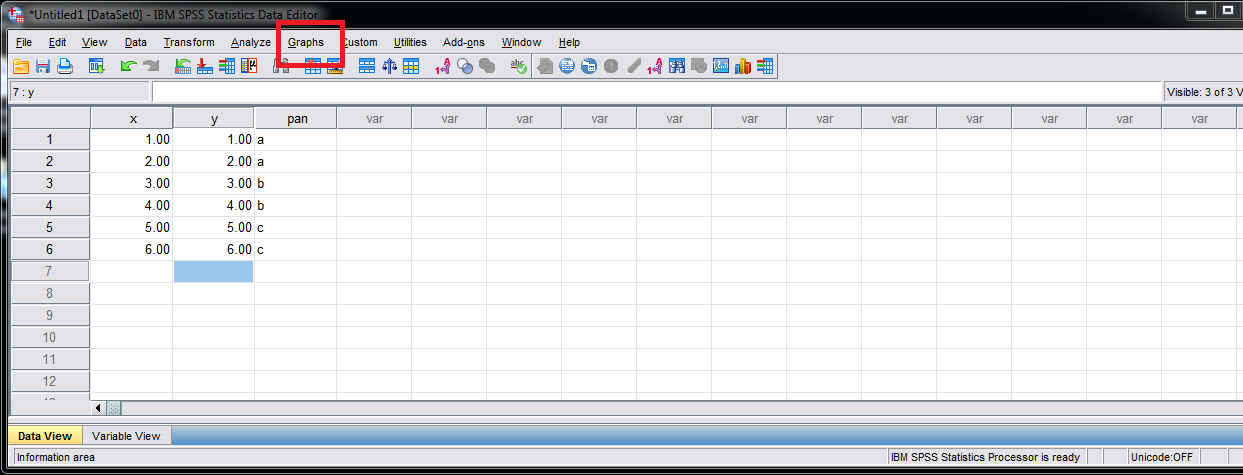The image size is (1243, 475).
Task: Click the Recall recently used dialogs icon
Action: pyautogui.click(x=97, y=67)
